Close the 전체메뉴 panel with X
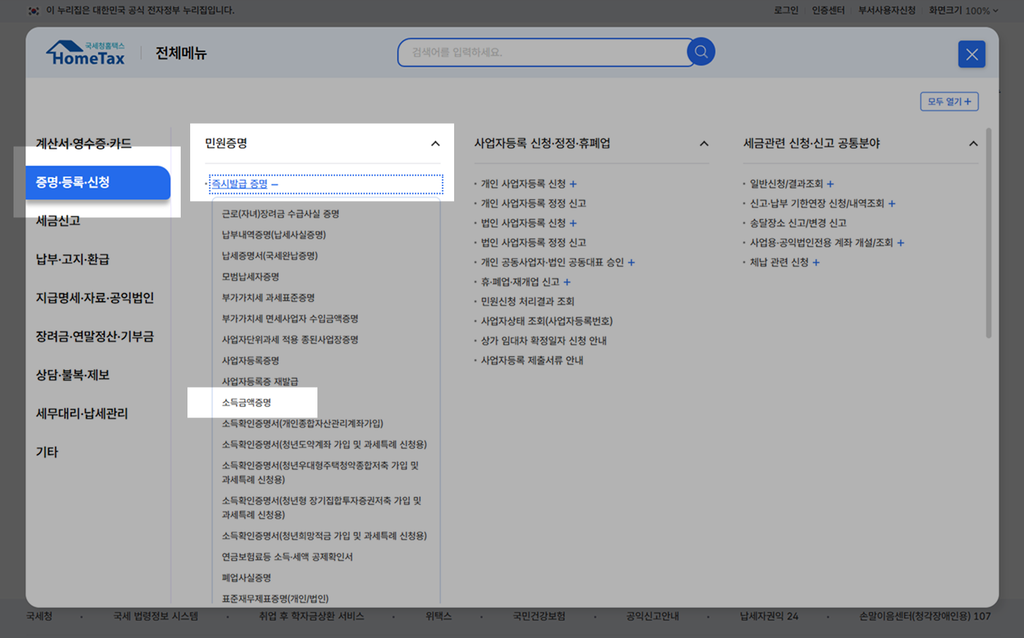The image size is (1024, 638). coord(971,54)
